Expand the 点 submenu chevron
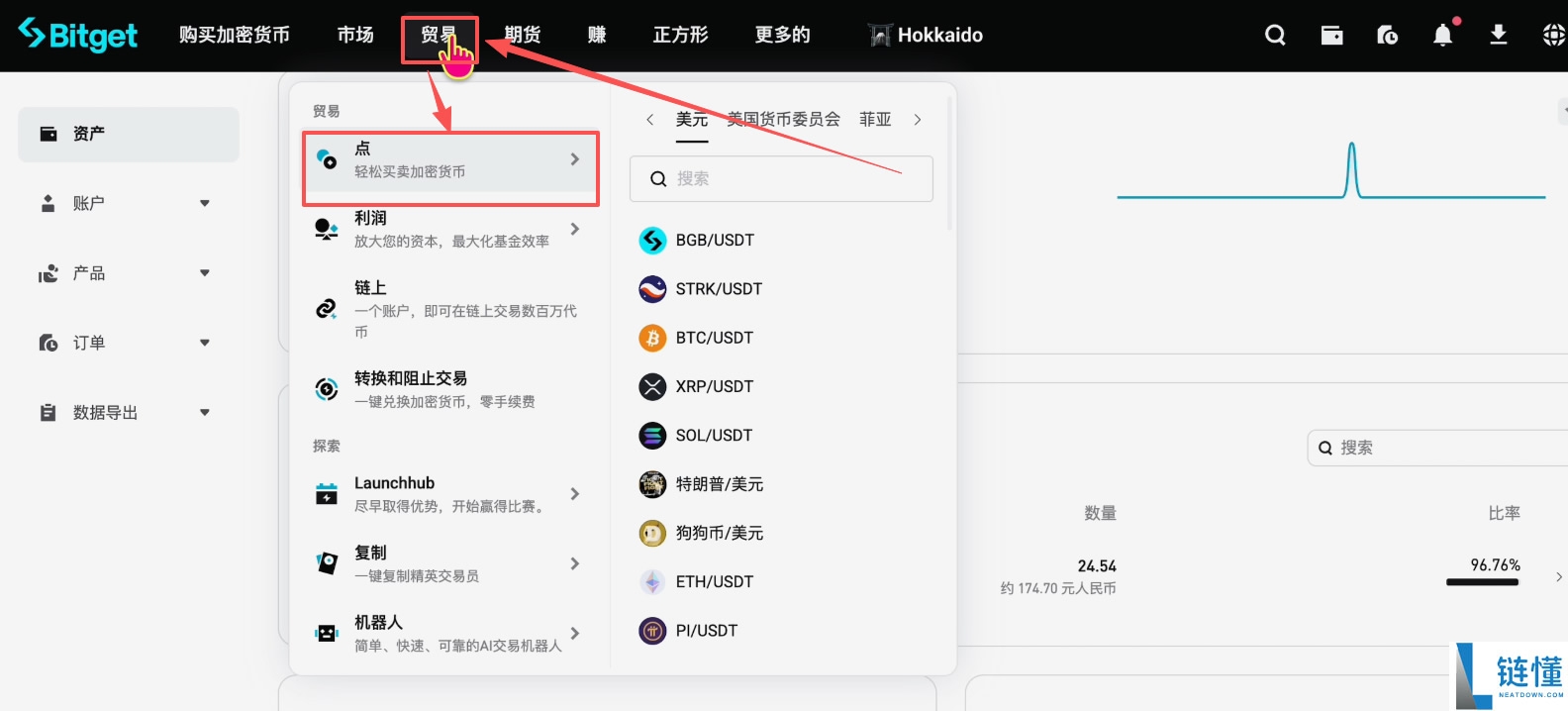The image size is (1568, 711). [575, 158]
